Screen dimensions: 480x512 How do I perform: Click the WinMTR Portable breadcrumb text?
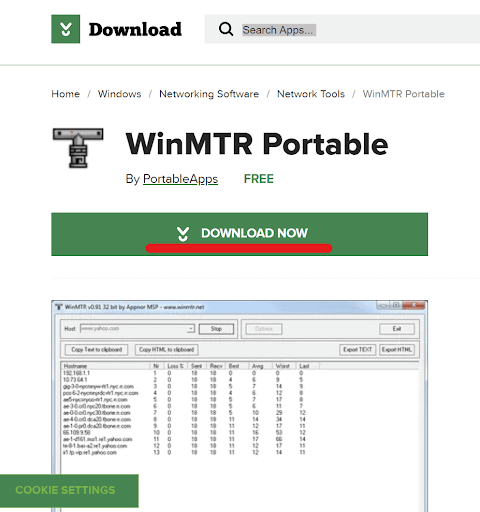[403, 94]
